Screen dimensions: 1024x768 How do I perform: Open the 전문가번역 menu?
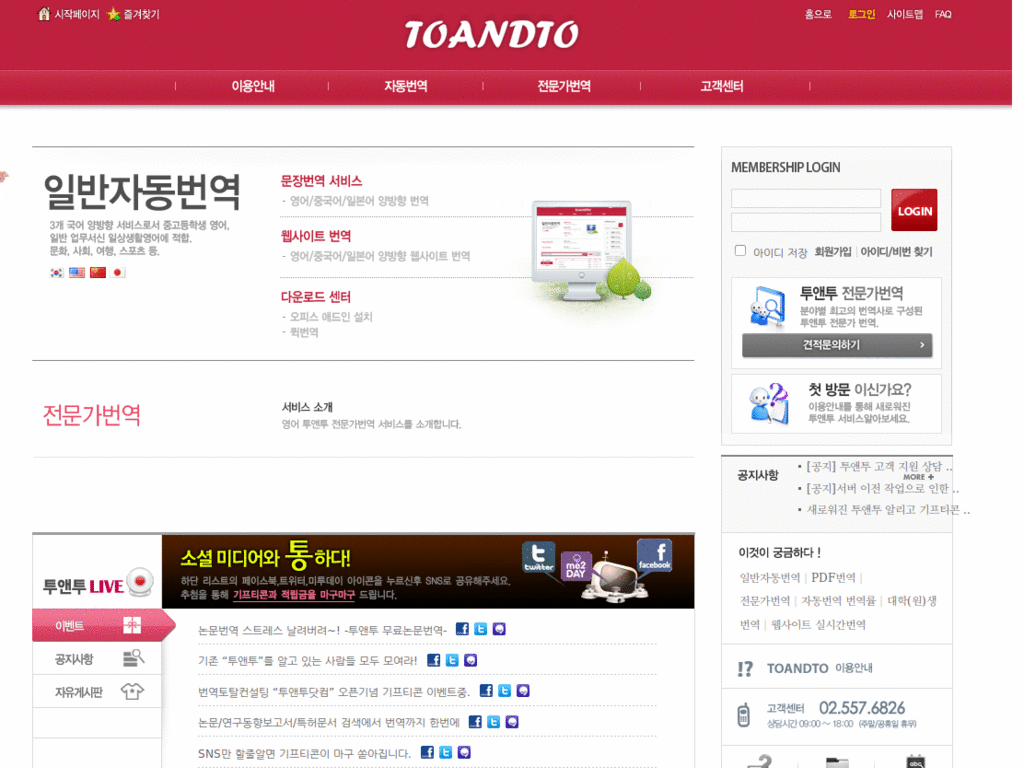(x=564, y=86)
